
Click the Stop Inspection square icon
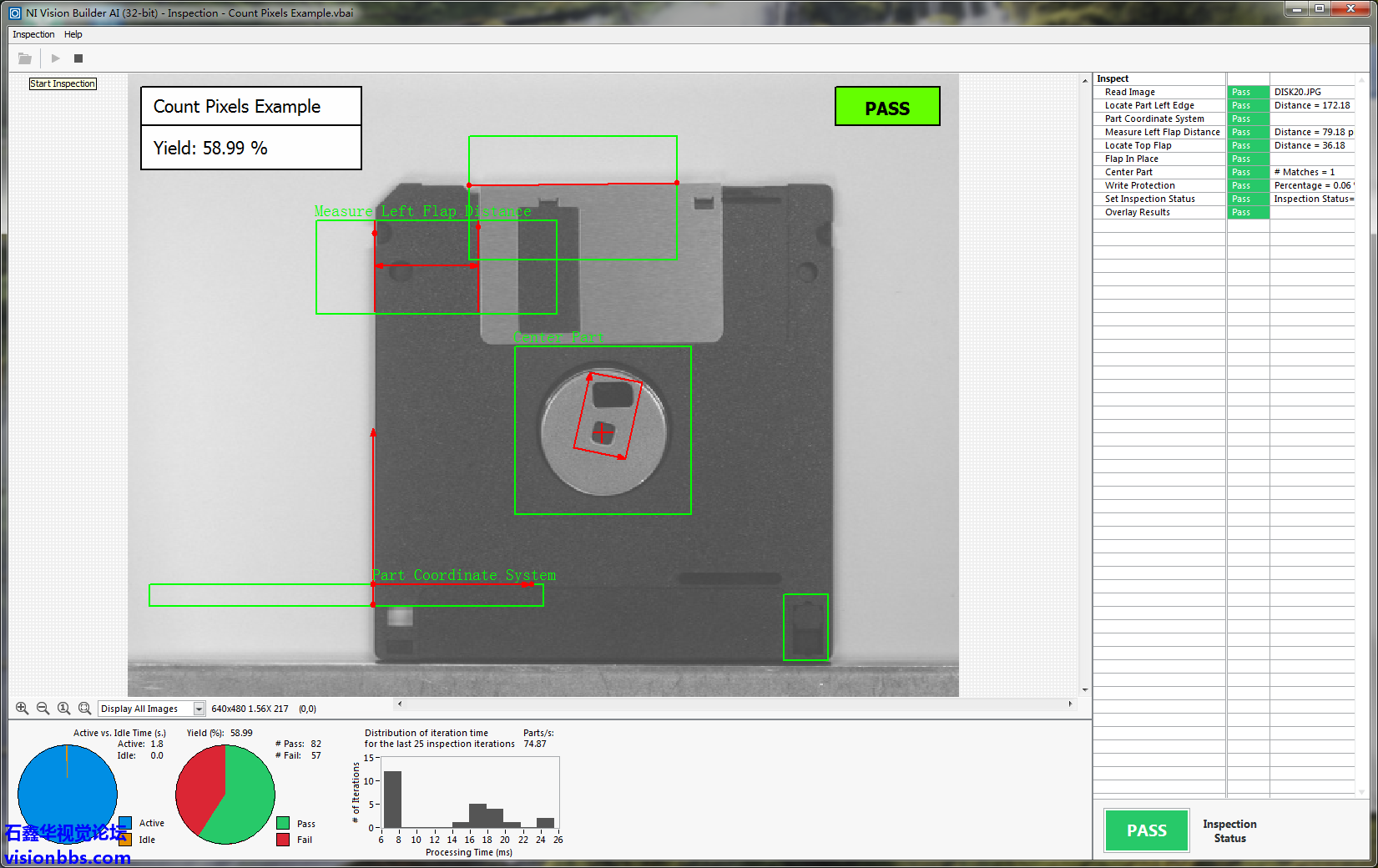78,58
